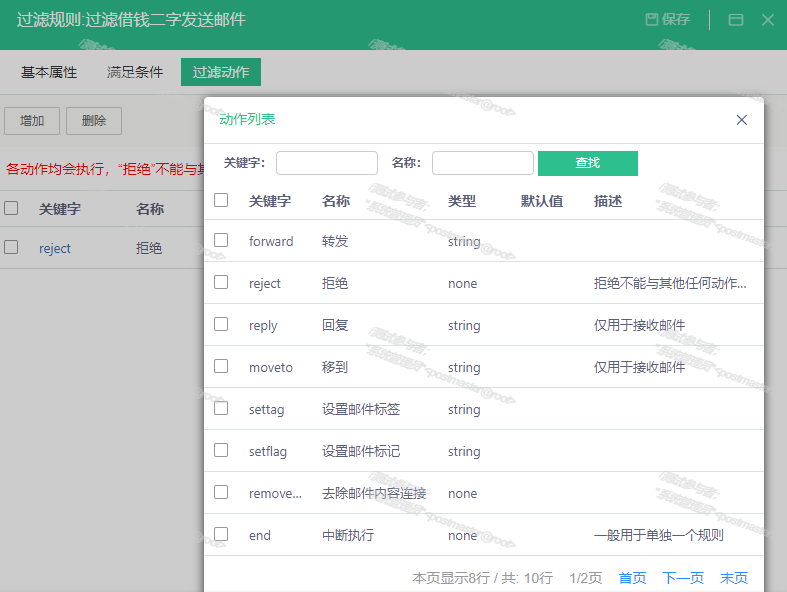
Task: Open the 满足条件 tab
Action: pos(135,72)
